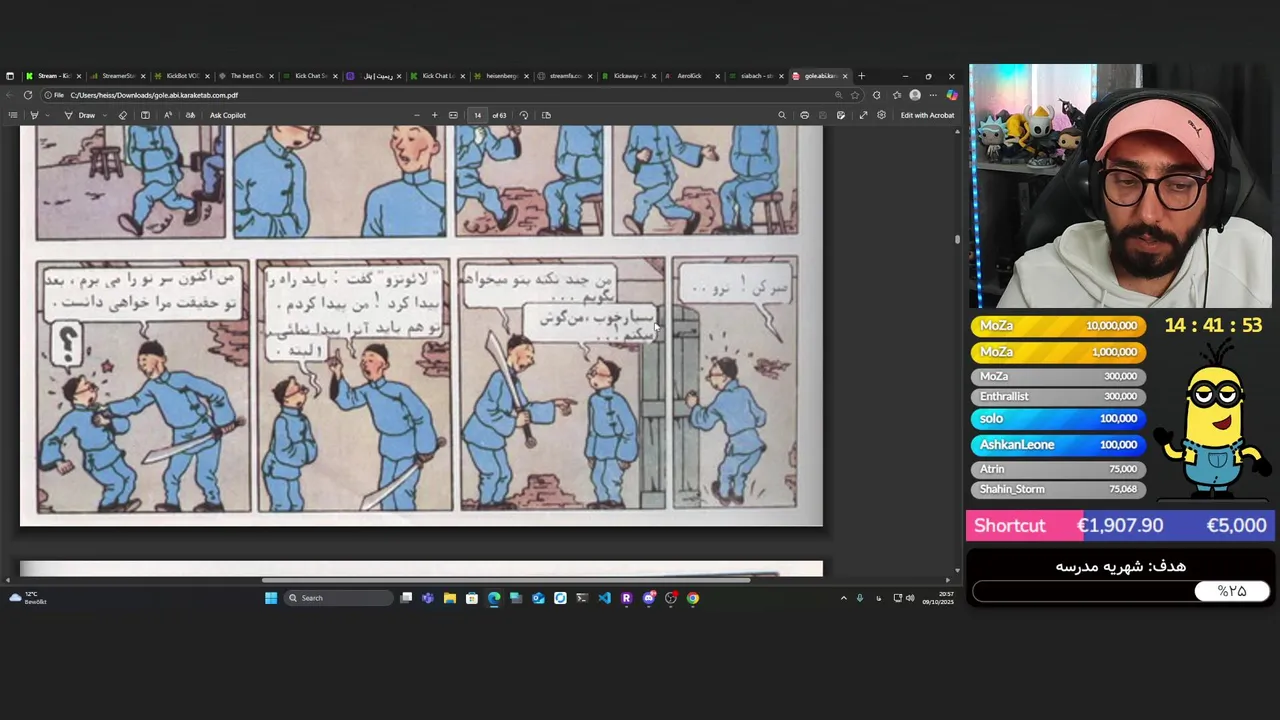Open highlight color options dropdown arrow
The width and height of the screenshot is (1280, 720).
point(47,115)
